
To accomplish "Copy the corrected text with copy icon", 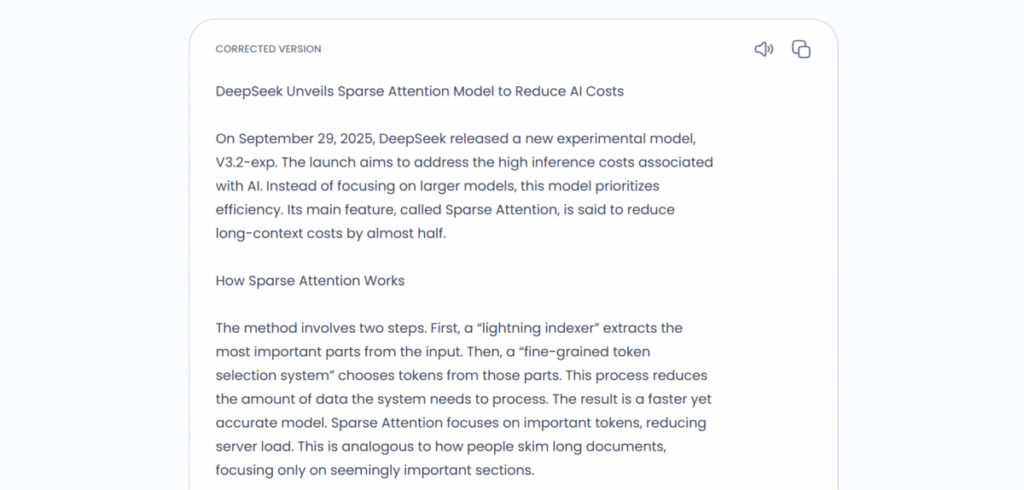I will pyautogui.click(x=801, y=49).
